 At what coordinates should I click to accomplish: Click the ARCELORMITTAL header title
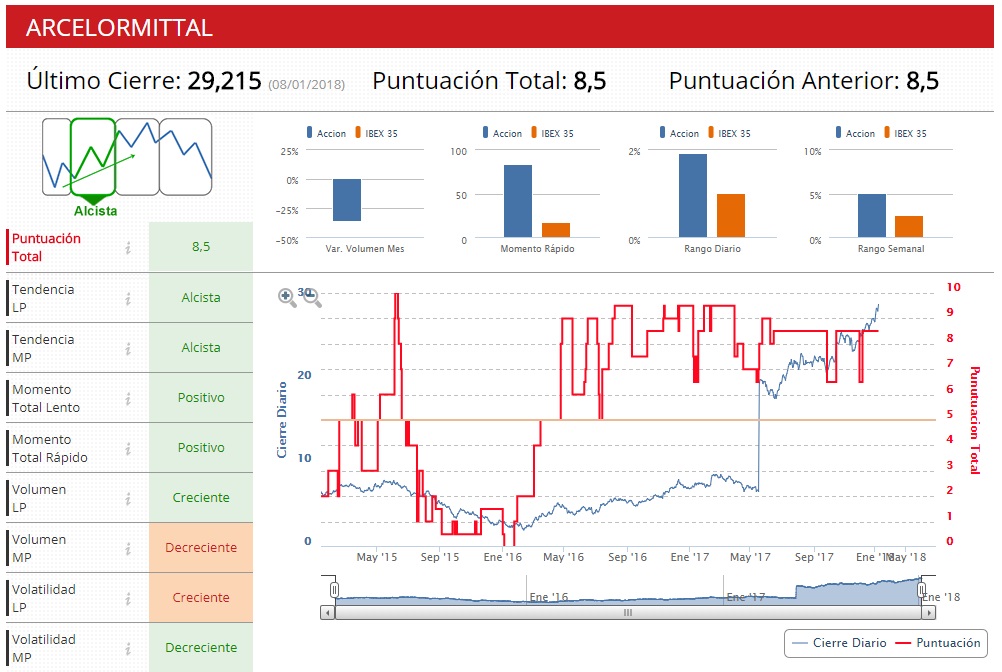coord(119,27)
